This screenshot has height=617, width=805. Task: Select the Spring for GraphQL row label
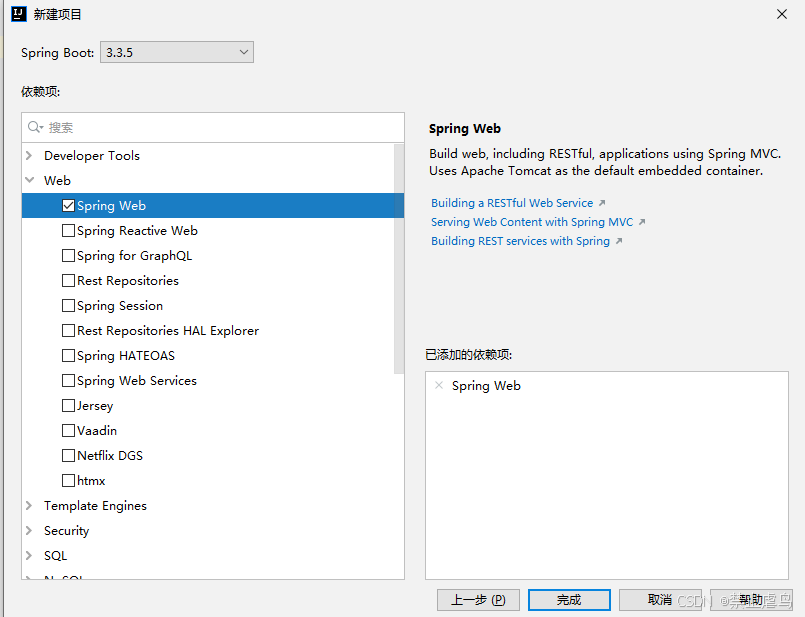135,256
